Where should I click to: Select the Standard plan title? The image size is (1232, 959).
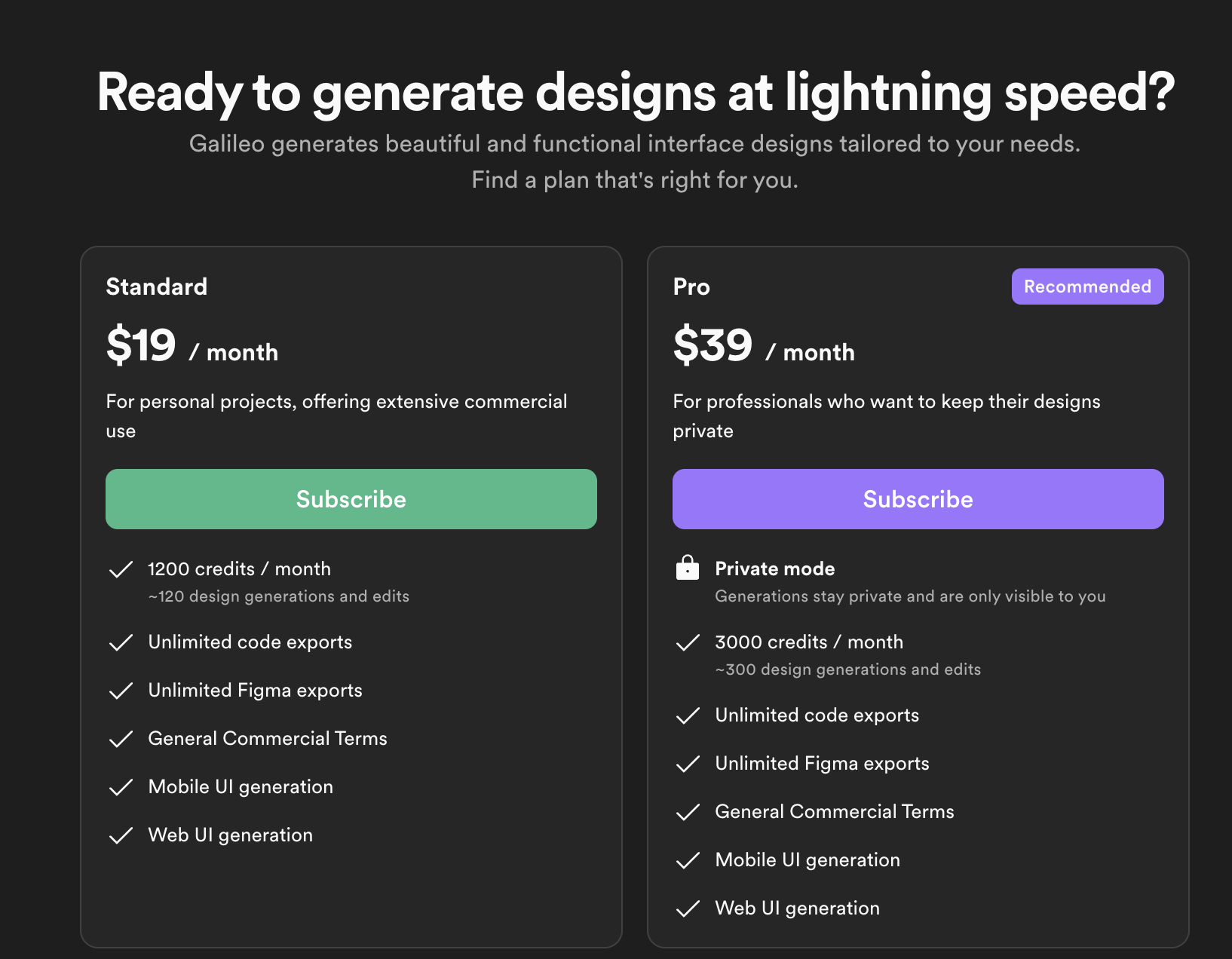click(157, 286)
